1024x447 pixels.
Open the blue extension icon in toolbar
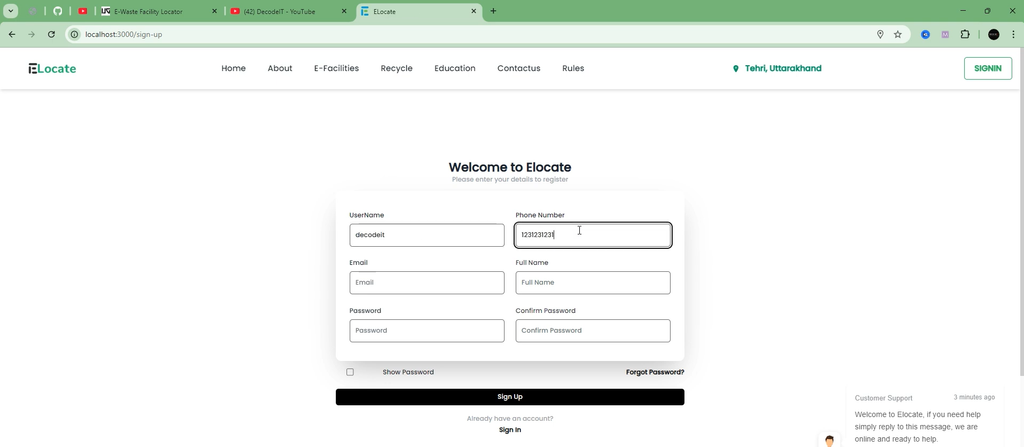925,34
